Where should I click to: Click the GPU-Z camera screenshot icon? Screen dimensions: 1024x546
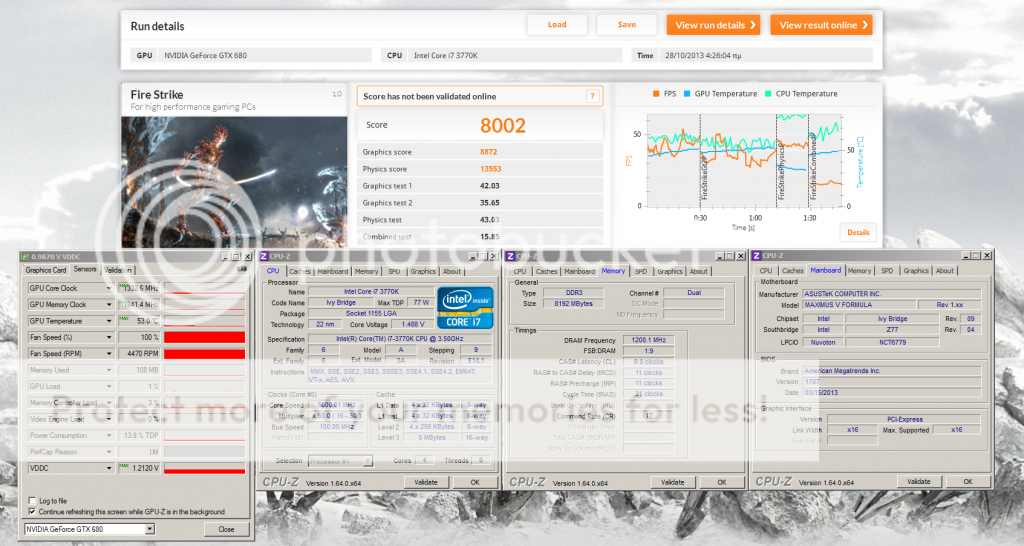241,270
